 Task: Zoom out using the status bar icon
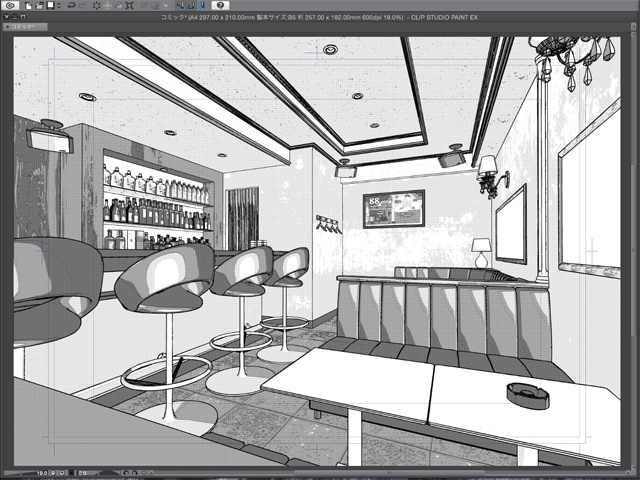(x=53, y=473)
